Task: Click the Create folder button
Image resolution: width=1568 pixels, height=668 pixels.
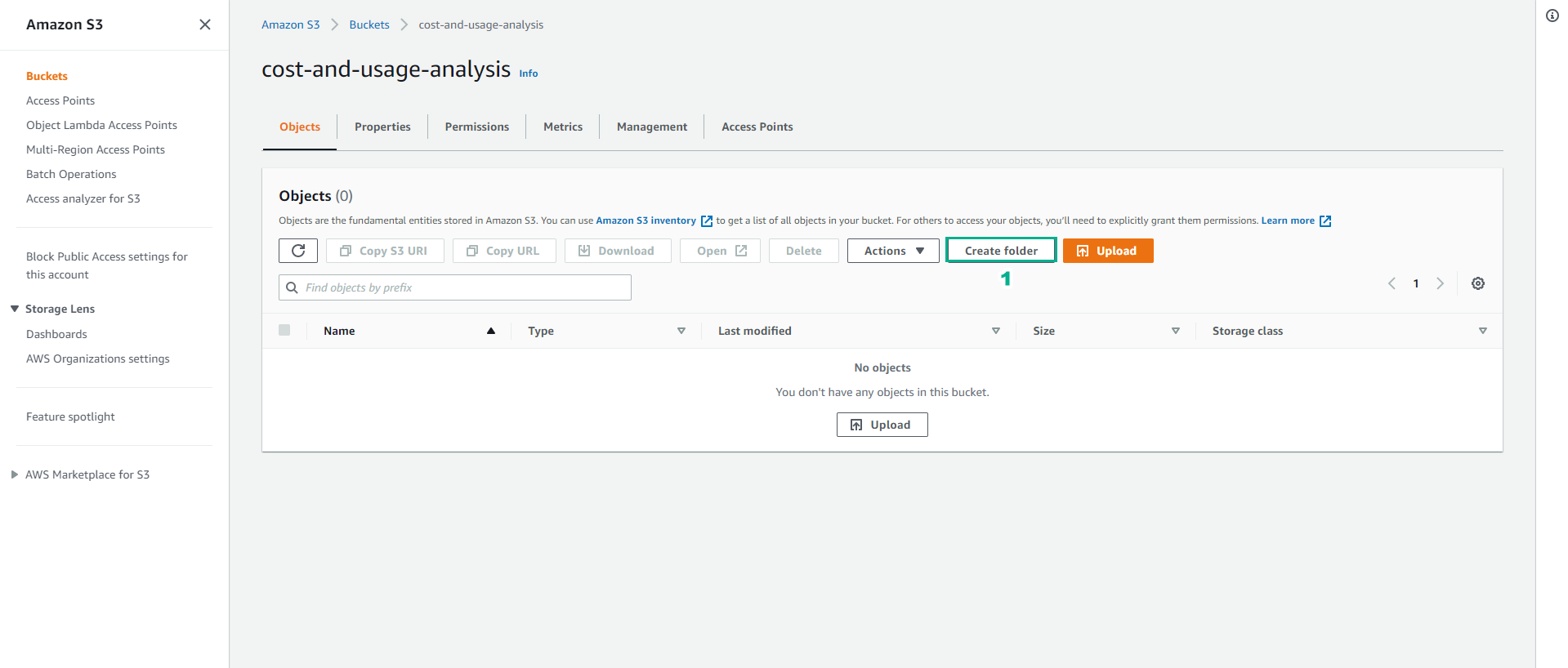Action: coord(1001,251)
